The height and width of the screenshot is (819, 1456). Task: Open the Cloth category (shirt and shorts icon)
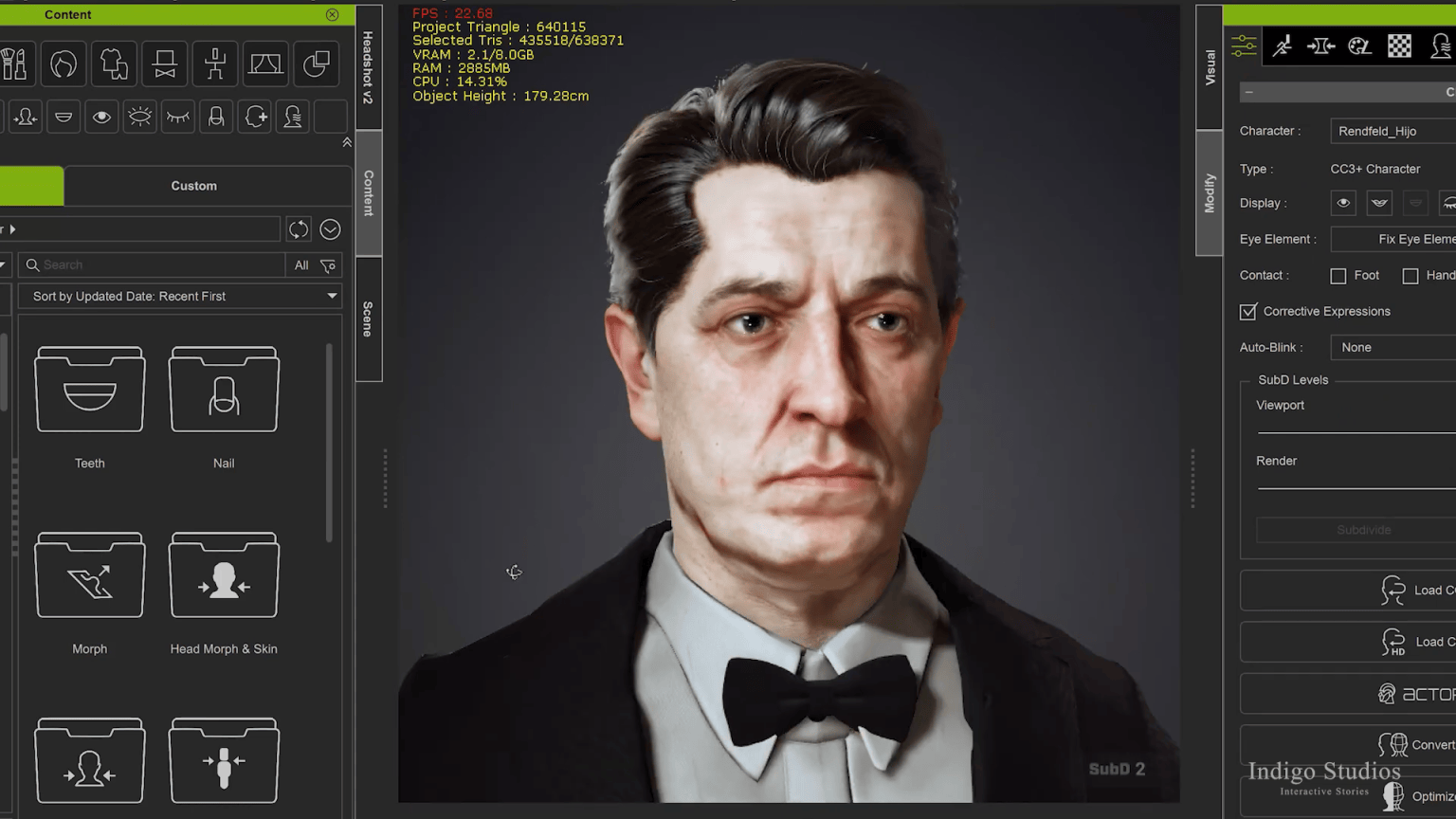[x=114, y=64]
